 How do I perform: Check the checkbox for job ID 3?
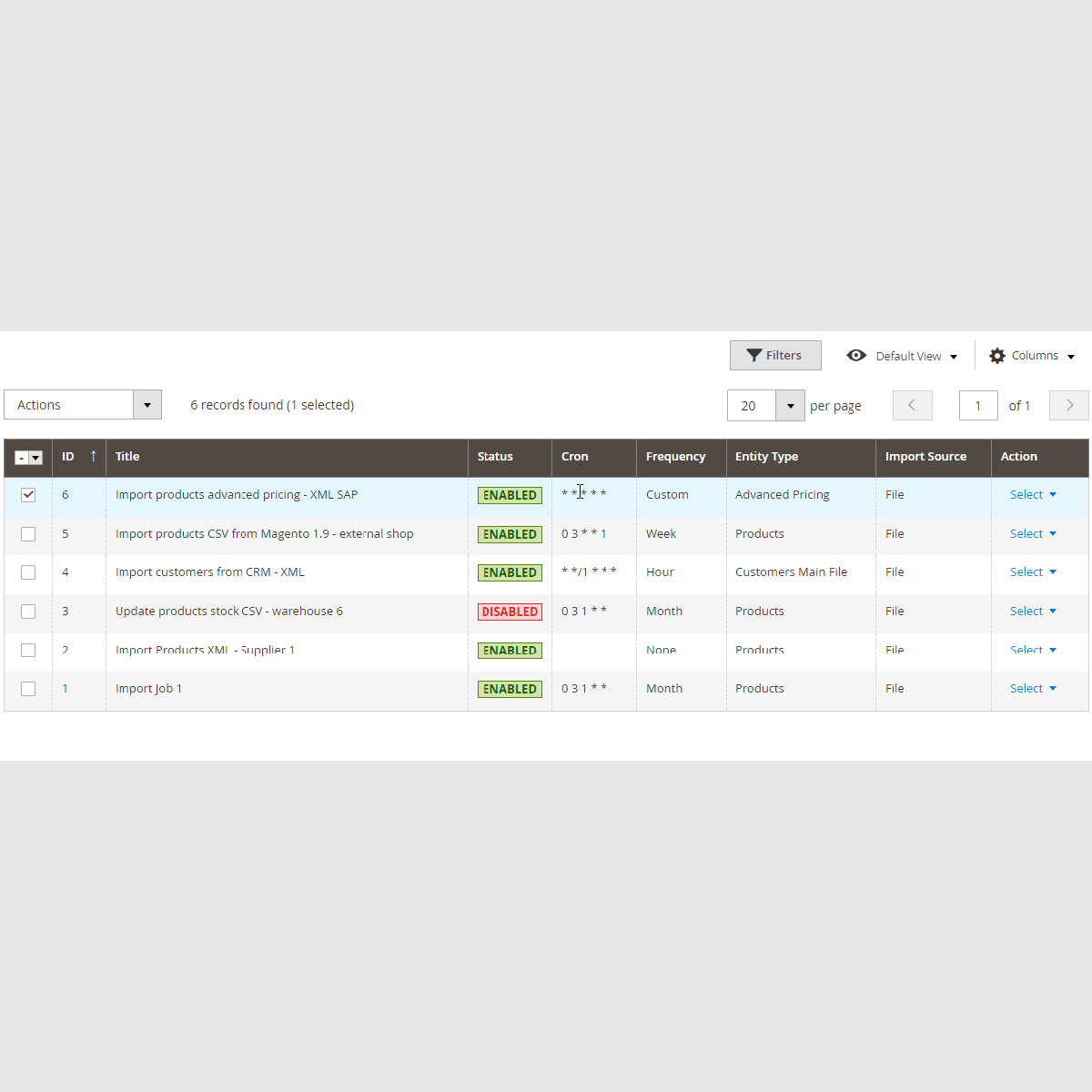[x=28, y=612]
